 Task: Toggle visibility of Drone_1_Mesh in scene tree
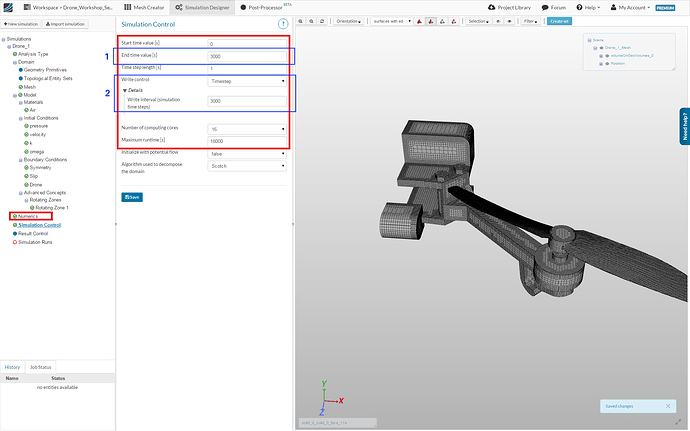(x=600, y=47)
